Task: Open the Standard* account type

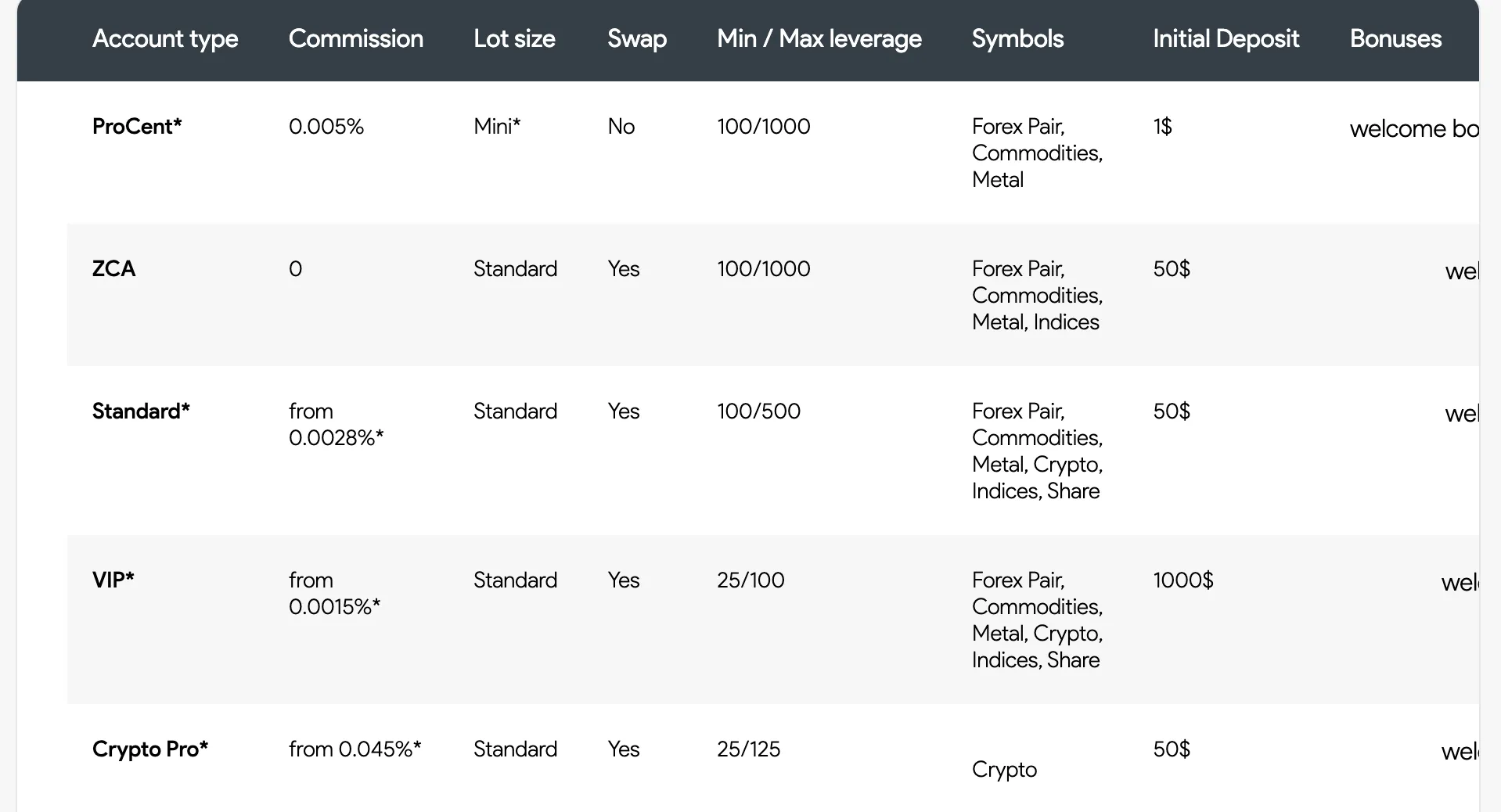Action: [141, 411]
